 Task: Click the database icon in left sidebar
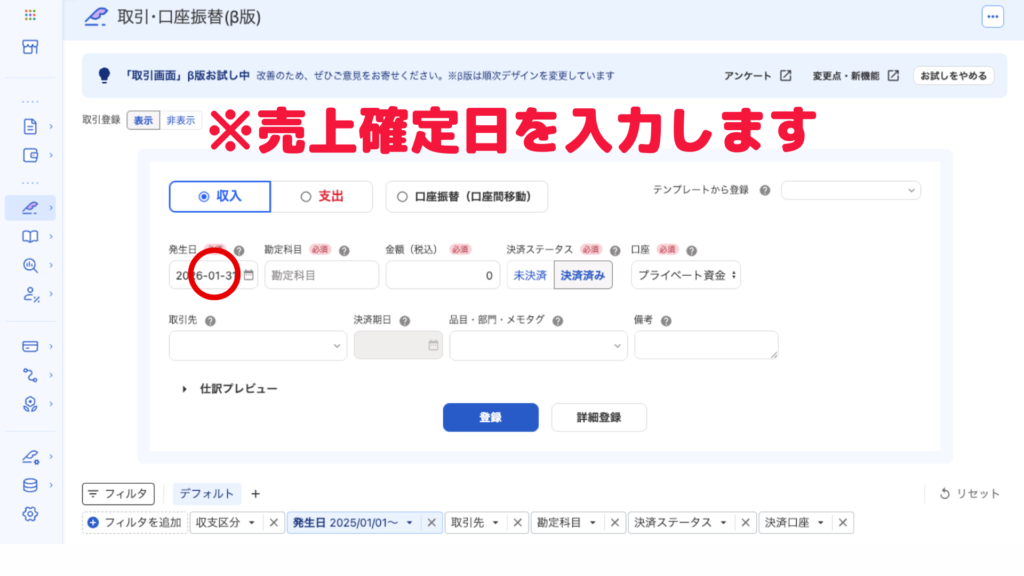(x=30, y=486)
